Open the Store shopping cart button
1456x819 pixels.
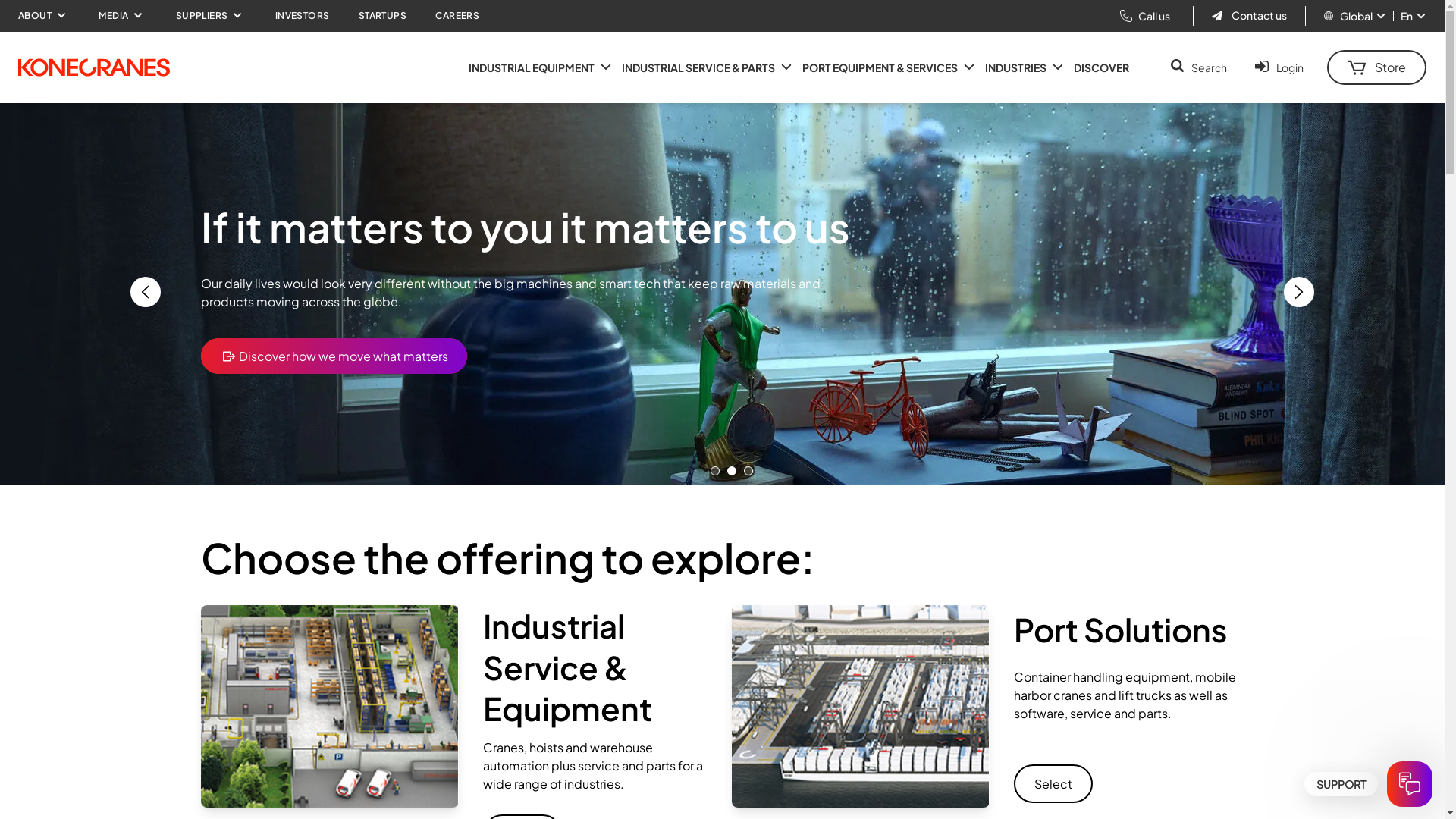click(x=1376, y=67)
